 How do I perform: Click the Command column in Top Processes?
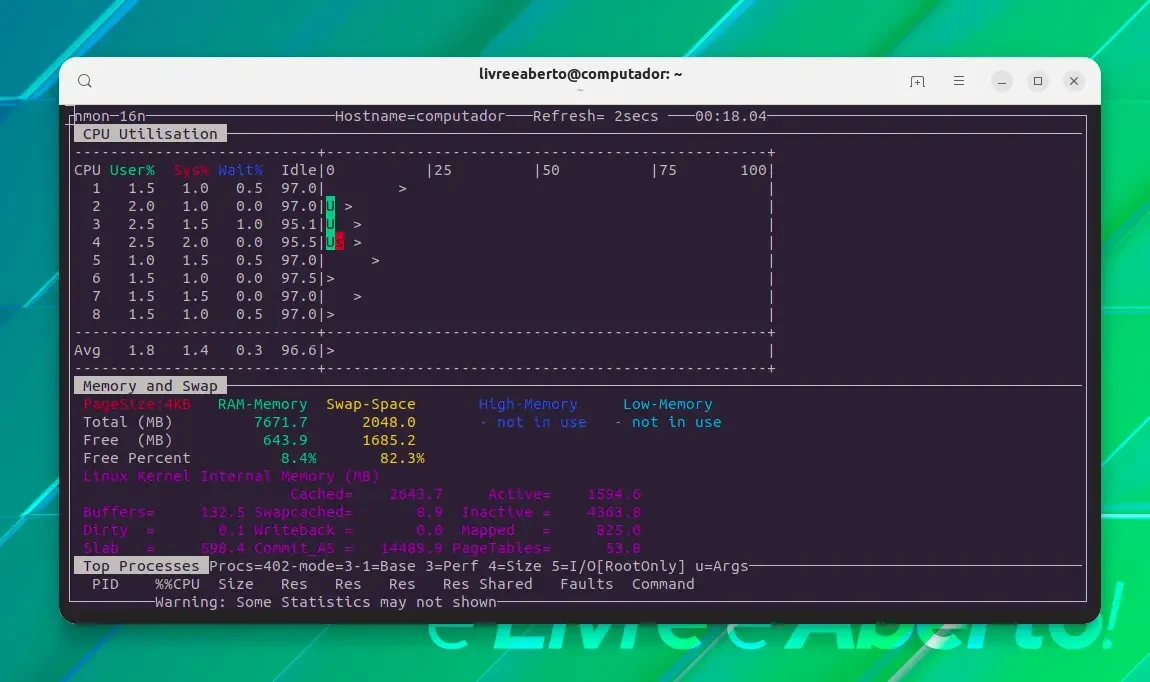[x=663, y=584]
